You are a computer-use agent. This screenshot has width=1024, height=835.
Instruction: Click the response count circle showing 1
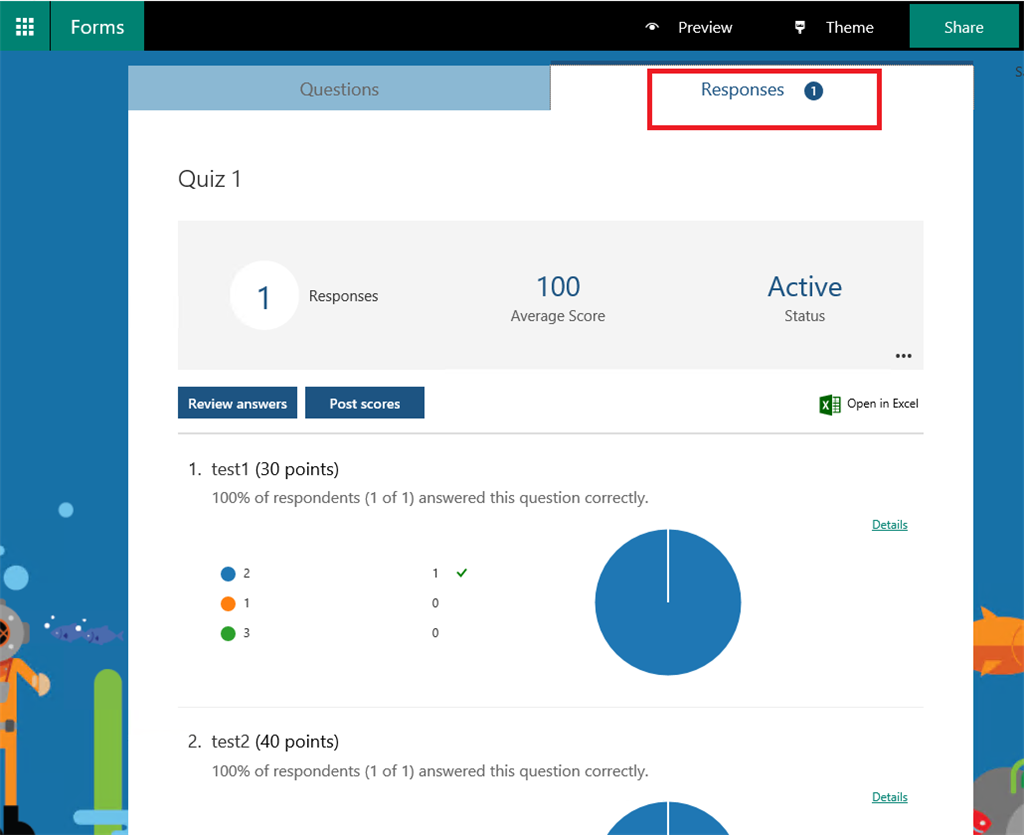(x=264, y=296)
